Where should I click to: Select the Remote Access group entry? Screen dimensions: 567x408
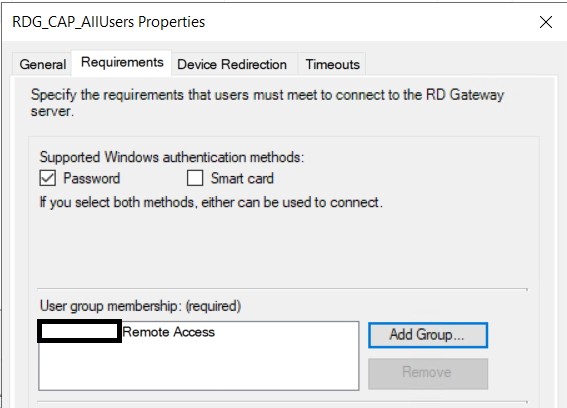click(x=169, y=332)
